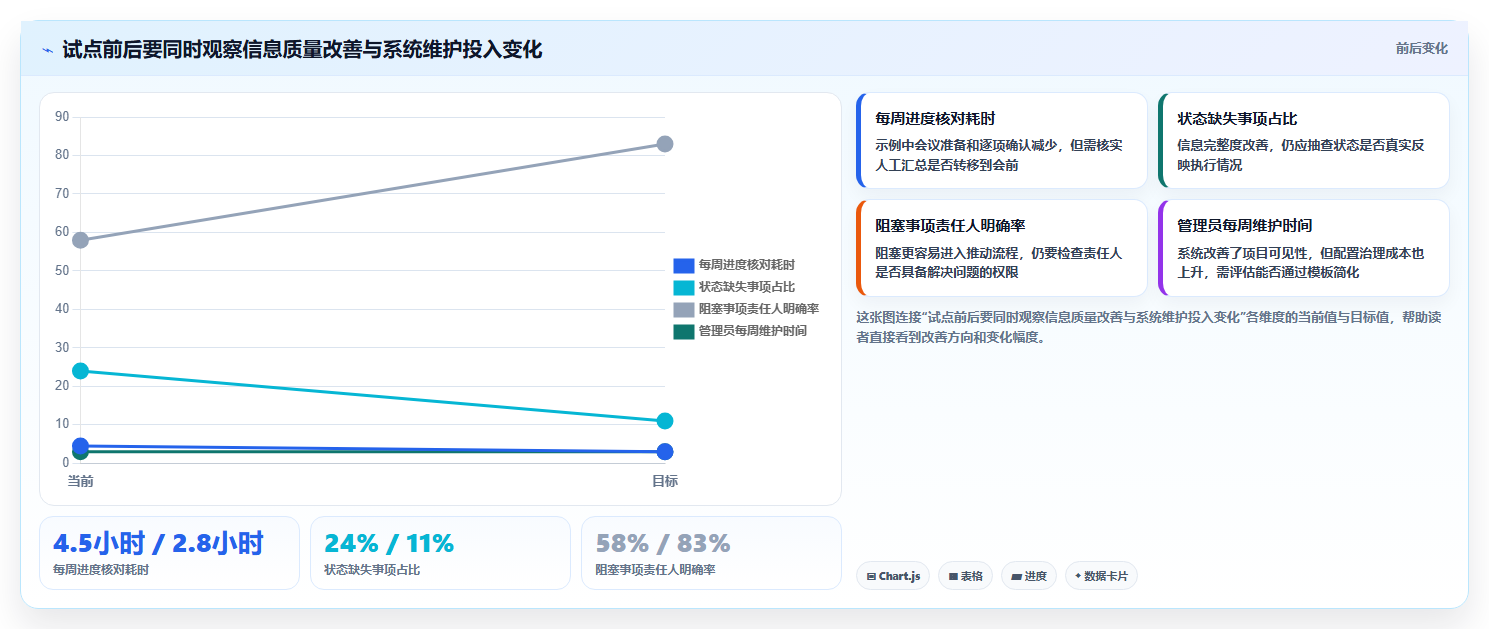Click the lightning icon beside the title
Screen dimensions: 1489x629
click(x=47, y=50)
